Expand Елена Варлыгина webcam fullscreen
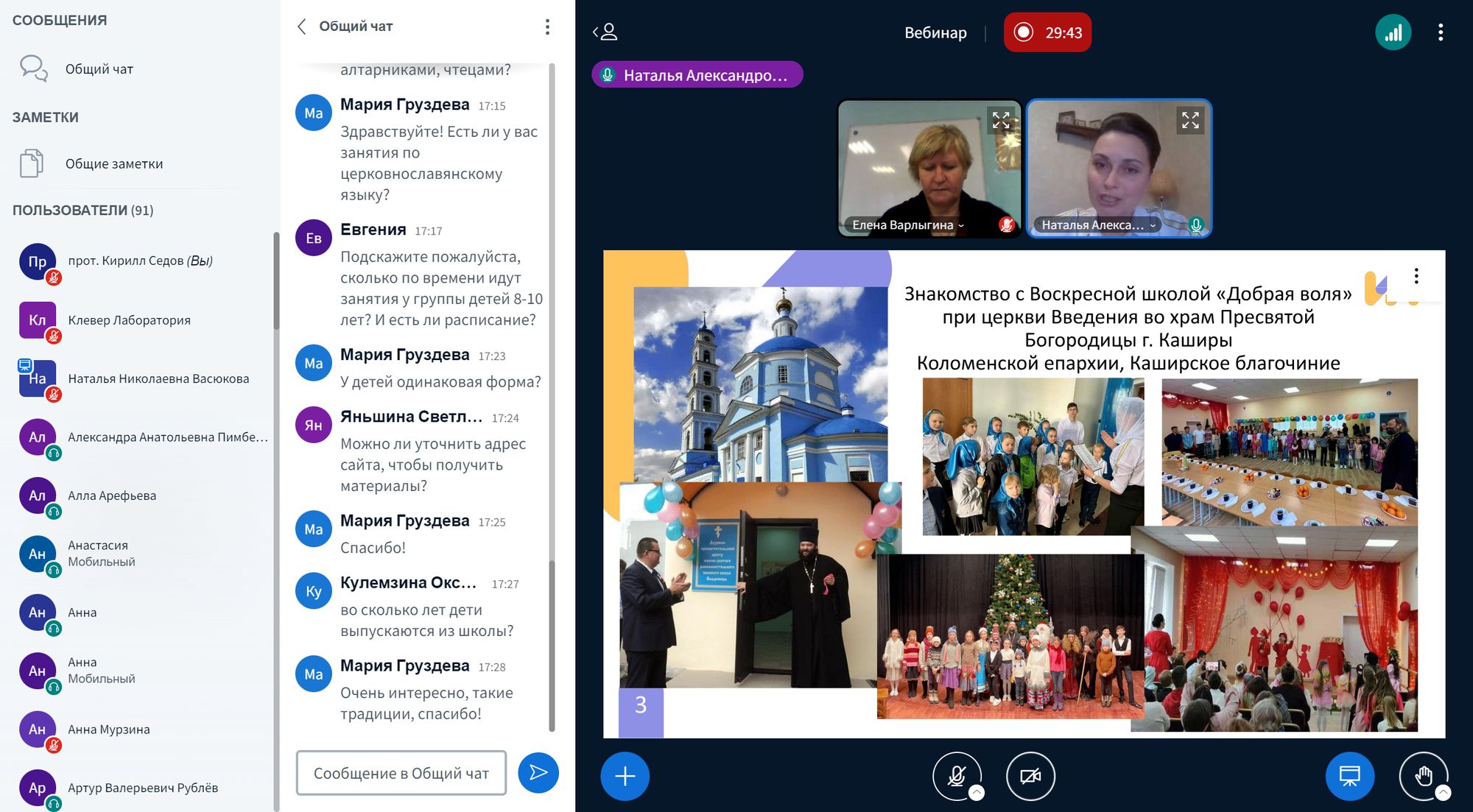Viewport: 1473px width, 812px height. [1001, 120]
